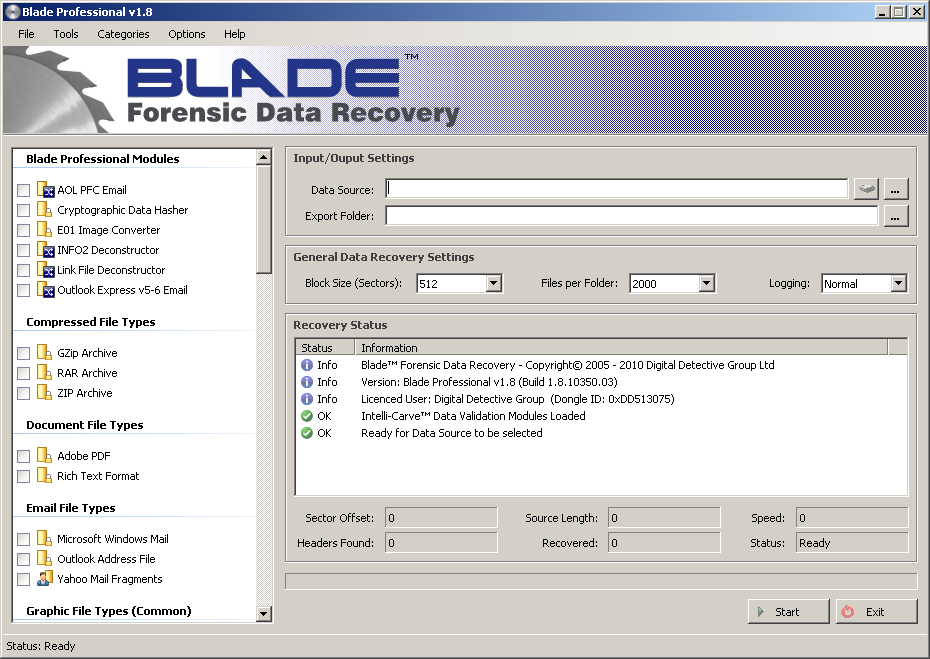Image resolution: width=930 pixels, height=659 pixels.
Task: Click into the Data Source input field
Action: pyautogui.click(x=617, y=189)
